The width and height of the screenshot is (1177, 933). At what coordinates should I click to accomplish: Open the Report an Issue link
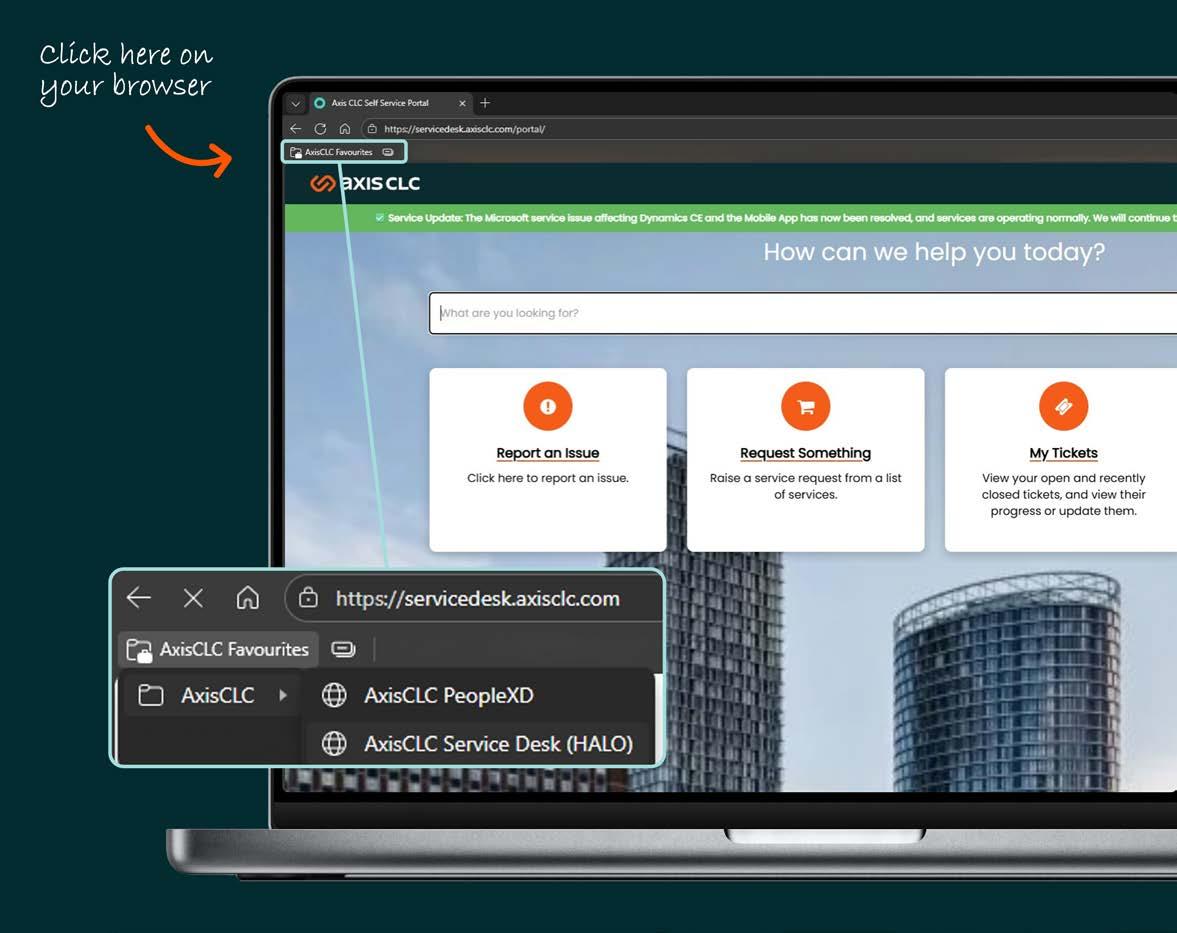tap(548, 453)
